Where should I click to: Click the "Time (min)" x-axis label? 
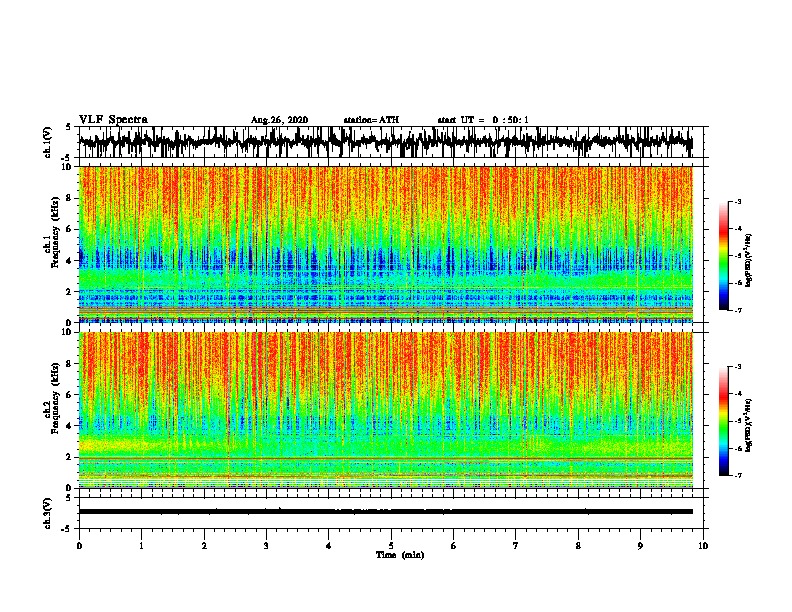tap(400, 555)
